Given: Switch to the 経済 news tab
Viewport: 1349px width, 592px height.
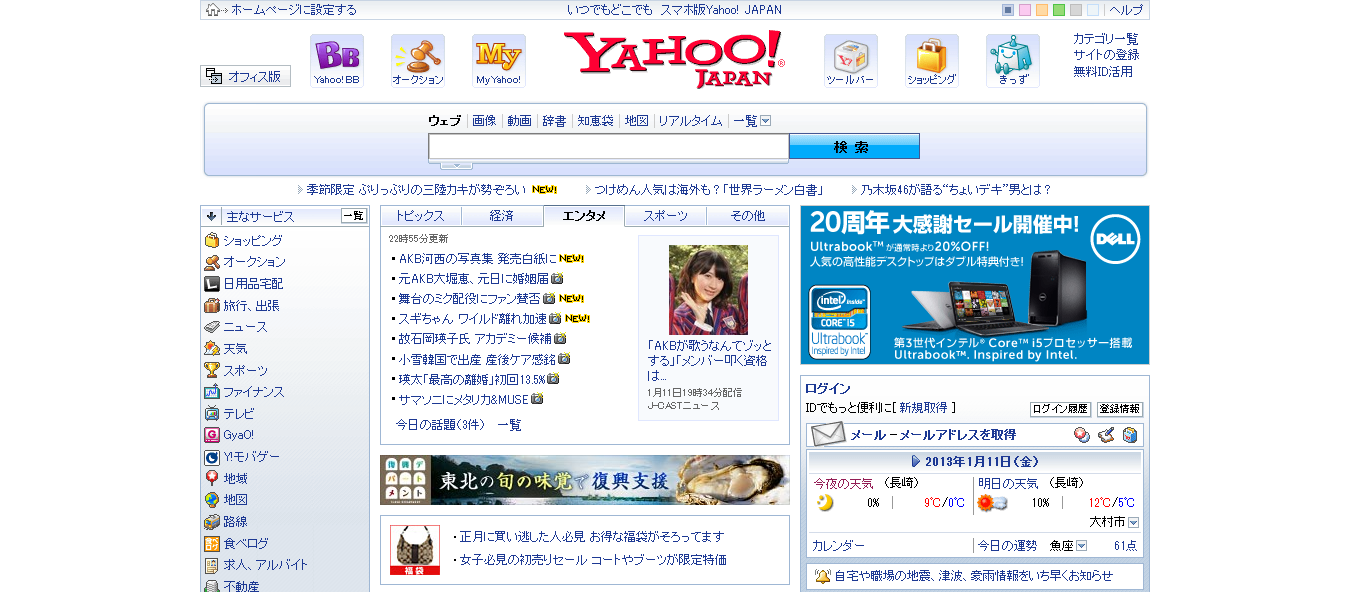Looking at the screenshot, I should [502, 216].
